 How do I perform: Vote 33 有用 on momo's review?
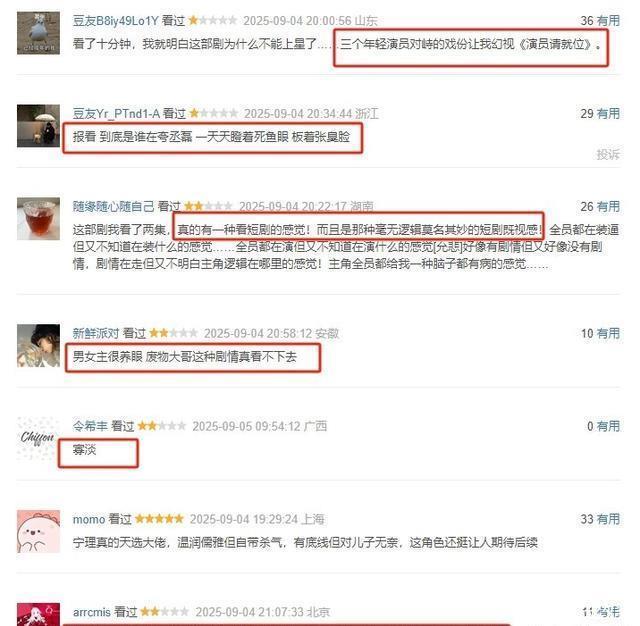click(600, 519)
